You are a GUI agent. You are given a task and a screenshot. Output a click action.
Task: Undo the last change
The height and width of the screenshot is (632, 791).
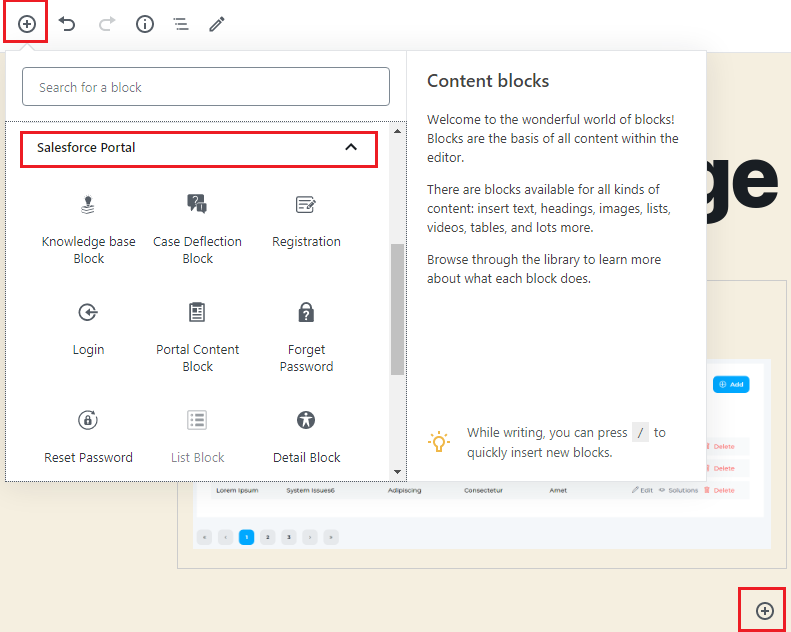click(x=67, y=24)
